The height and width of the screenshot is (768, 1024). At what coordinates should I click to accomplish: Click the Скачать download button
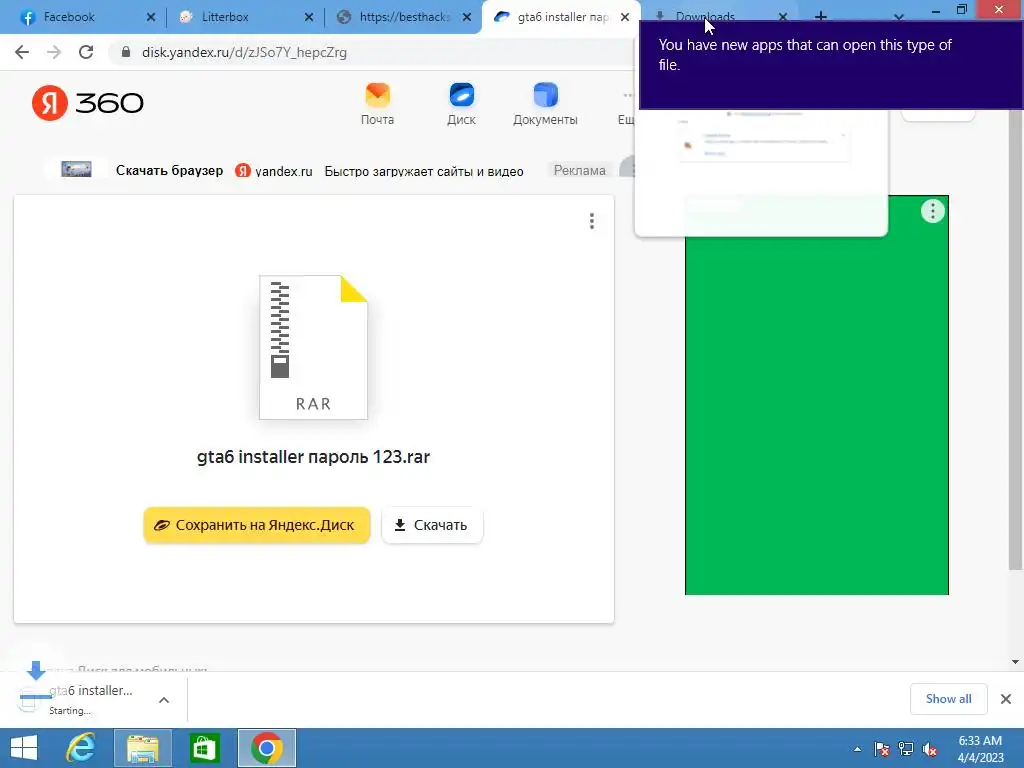click(432, 525)
